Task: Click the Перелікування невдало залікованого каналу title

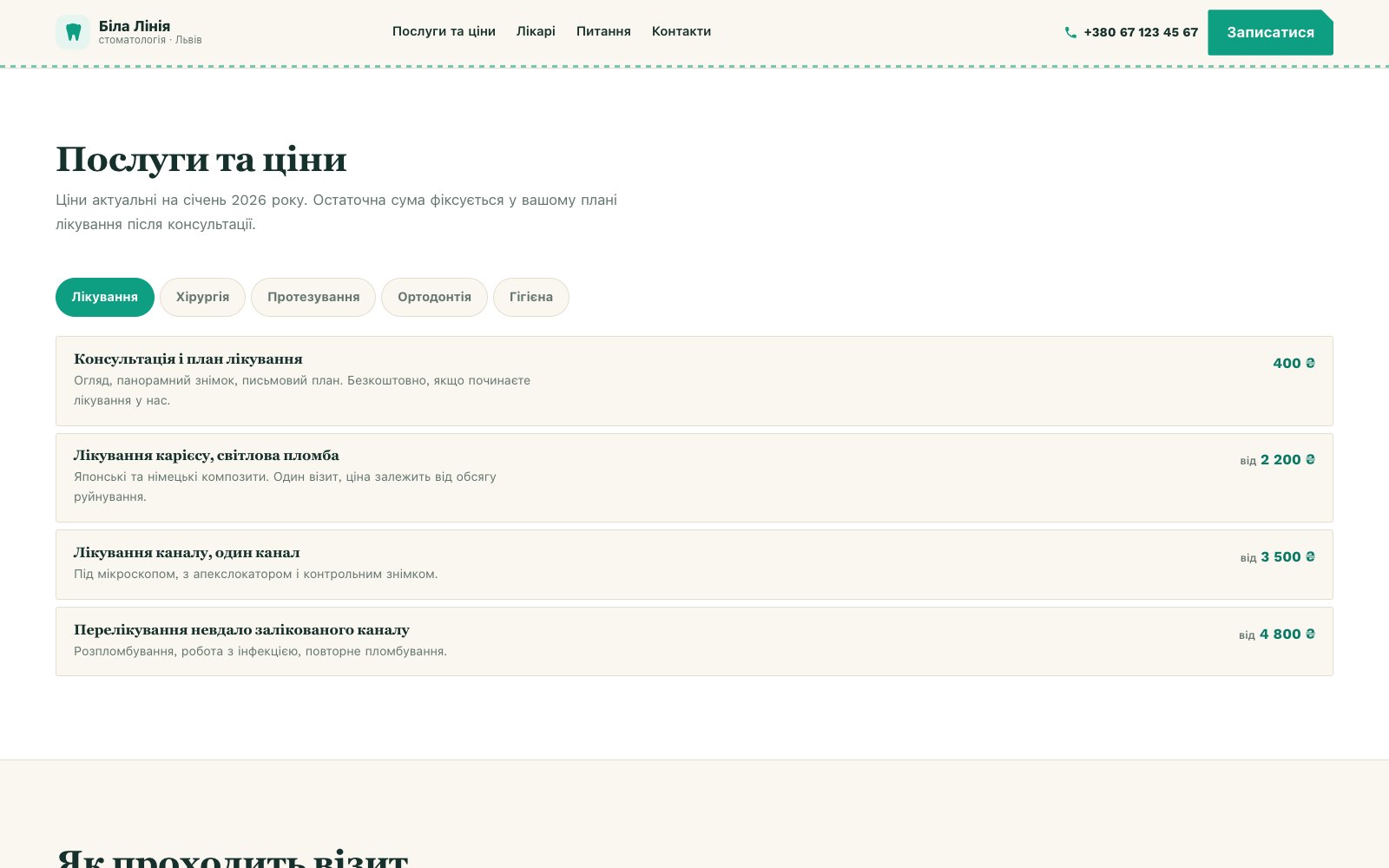Action: [241, 630]
